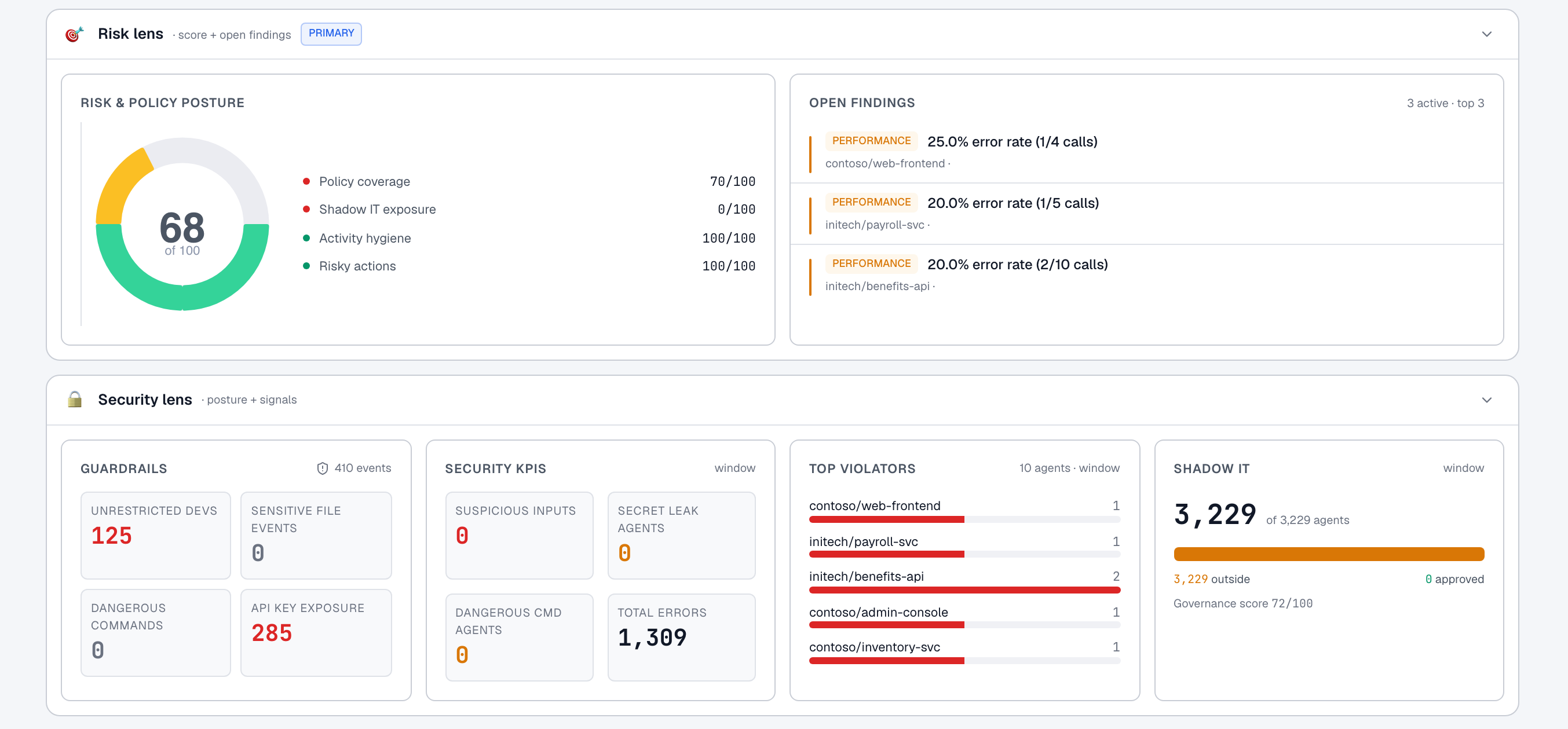Open the Dangerous Cmd Agents KPI card

[x=519, y=637]
